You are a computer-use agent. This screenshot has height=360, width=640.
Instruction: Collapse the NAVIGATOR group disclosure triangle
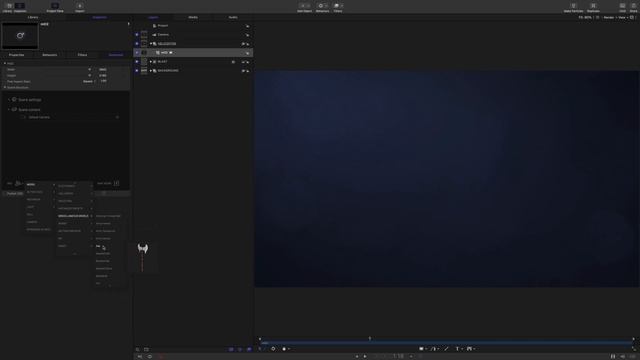pyautogui.click(x=151, y=44)
